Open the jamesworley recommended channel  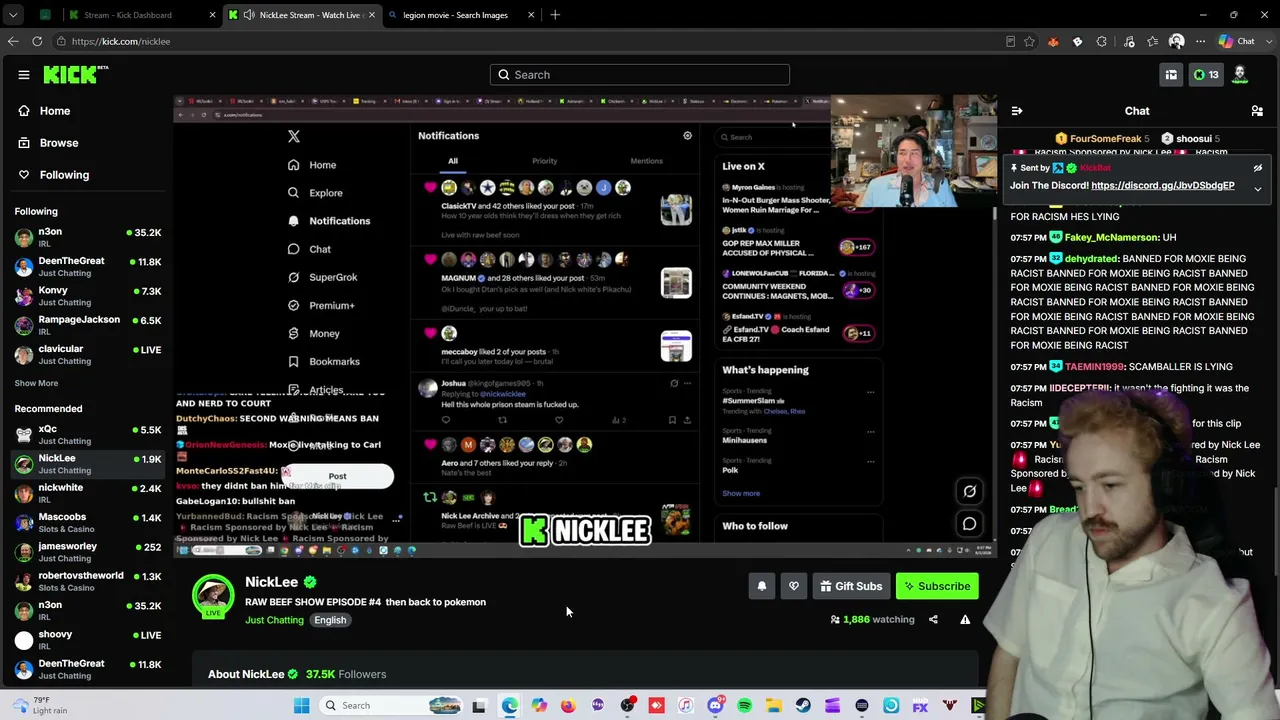point(87,551)
